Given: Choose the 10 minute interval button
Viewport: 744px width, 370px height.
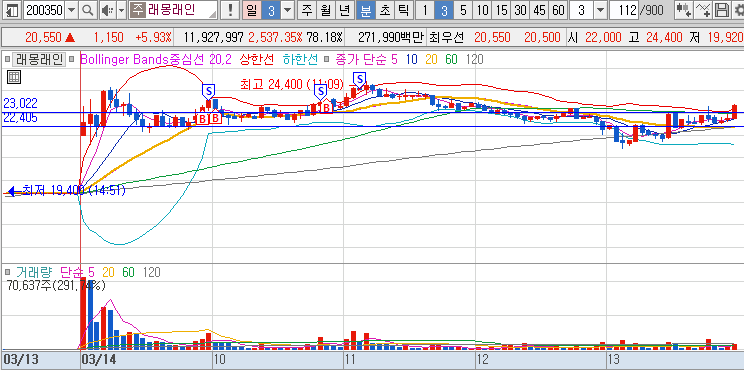Looking at the screenshot, I should [x=482, y=10].
